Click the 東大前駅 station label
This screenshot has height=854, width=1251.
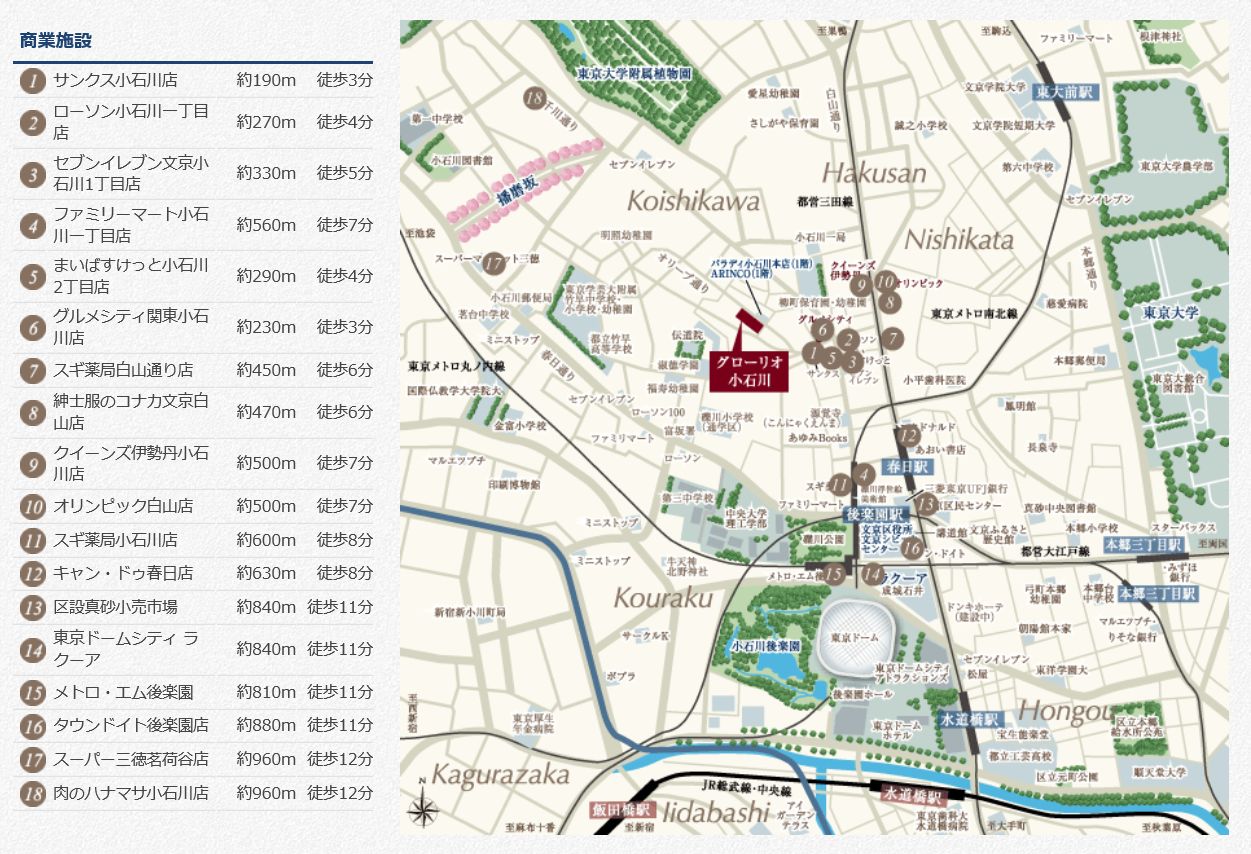[x=1066, y=93]
